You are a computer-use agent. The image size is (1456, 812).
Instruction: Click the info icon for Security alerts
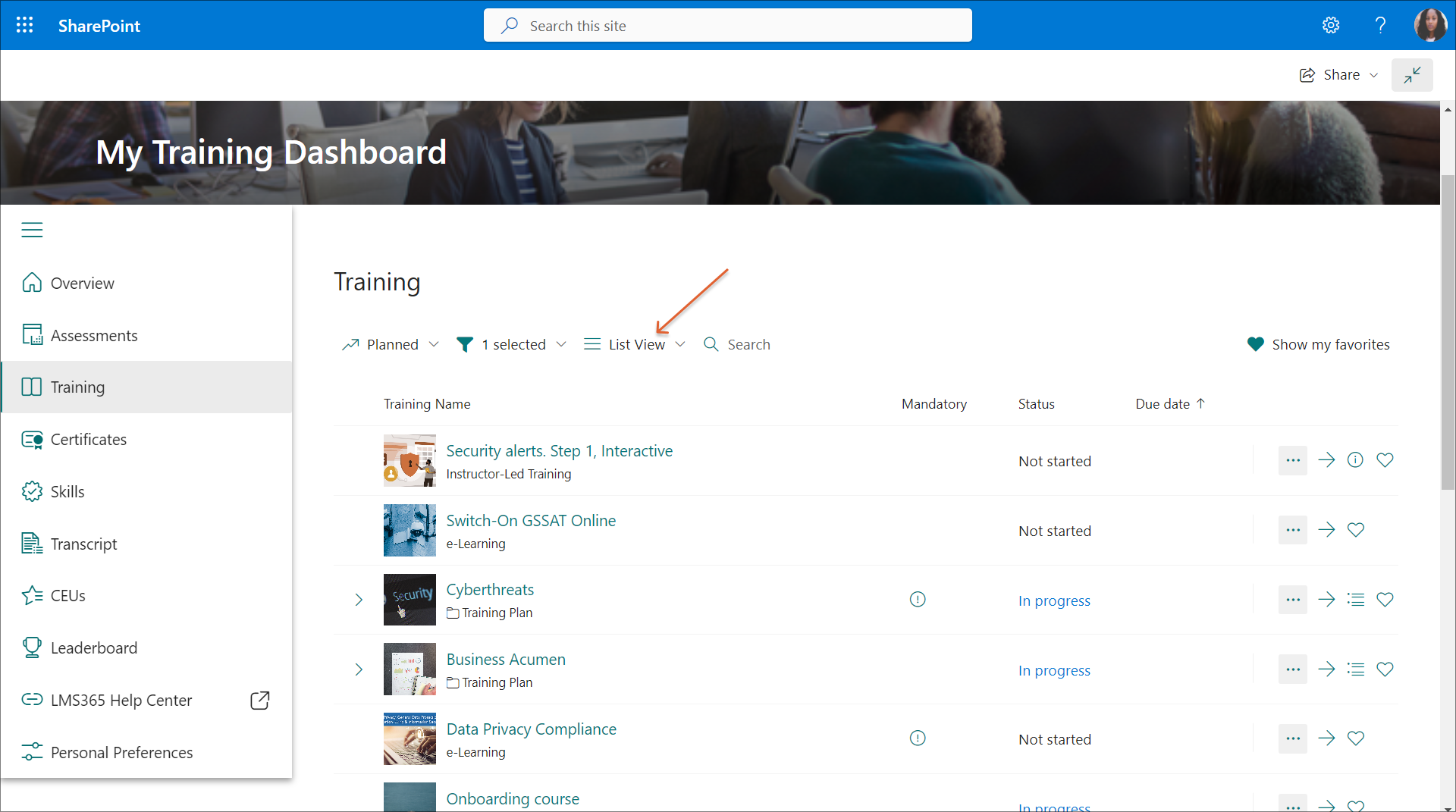(x=1355, y=460)
